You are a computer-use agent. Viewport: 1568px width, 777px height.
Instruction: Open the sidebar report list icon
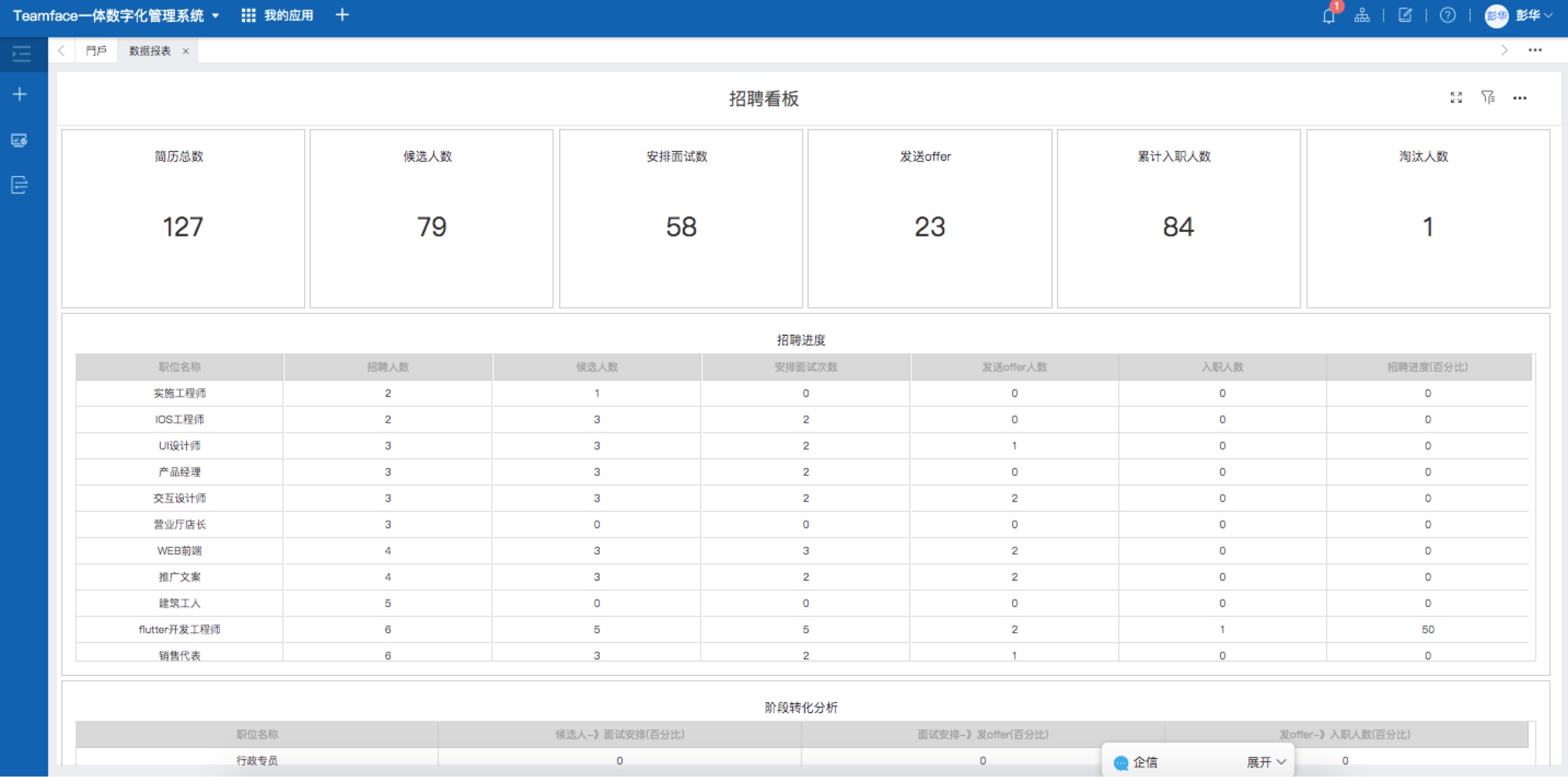(20, 185)
